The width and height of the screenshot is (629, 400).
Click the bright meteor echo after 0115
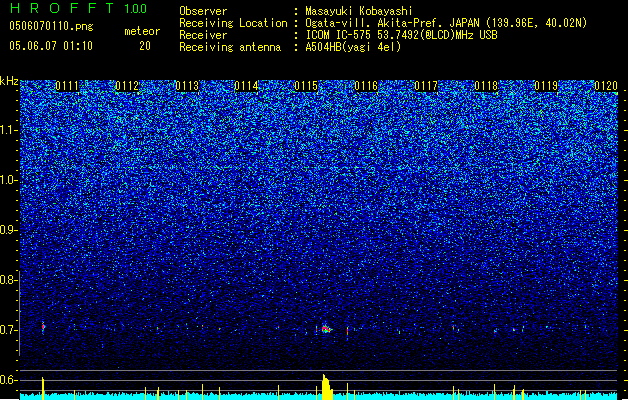pos(325,329)
